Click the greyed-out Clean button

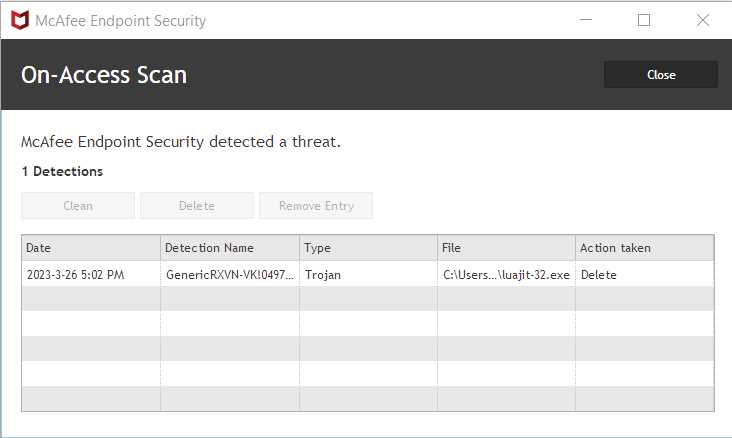click(78, 205)
